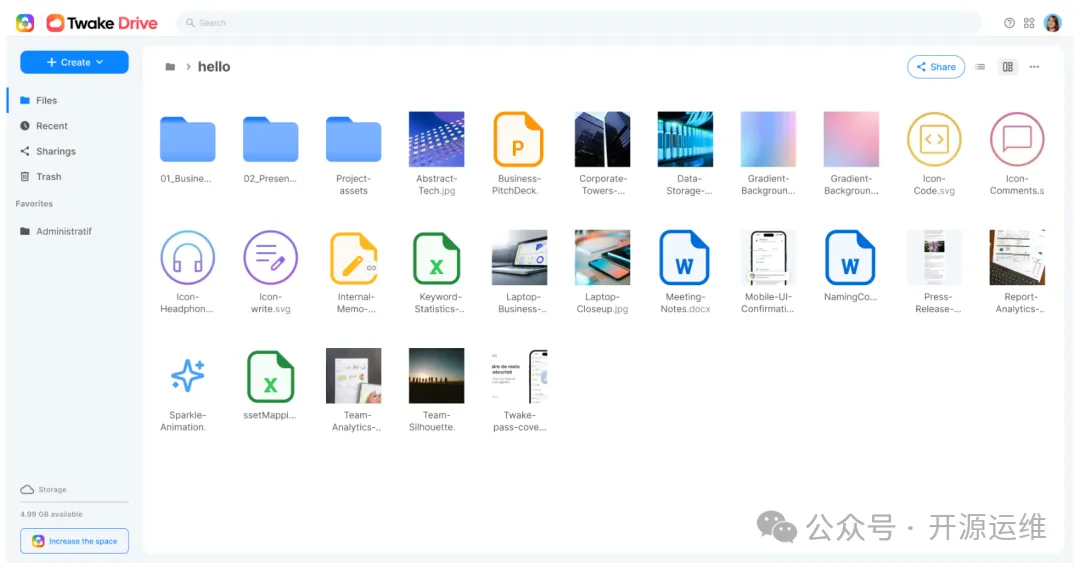Open the three-dots more options menu
This screenshot has width=1080, height=570.
pos(1034,67)
